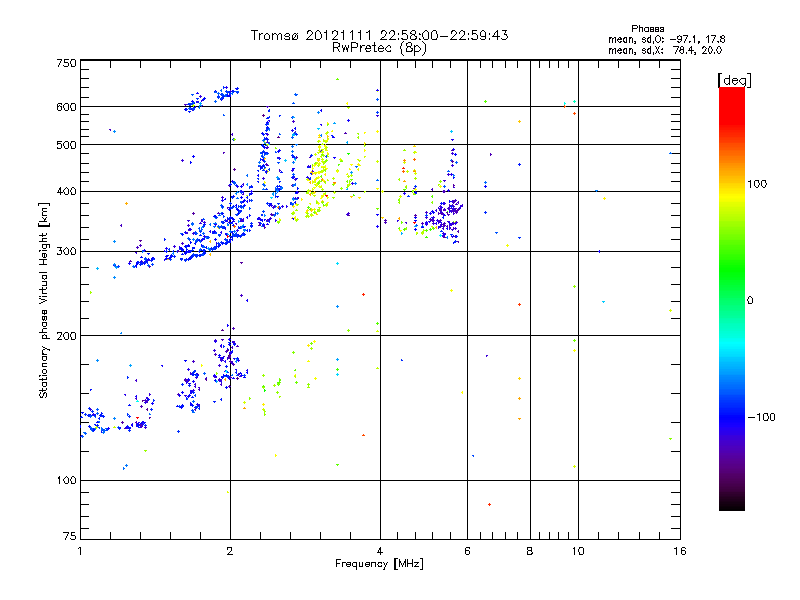The height and width of the screenshot is (600, 800).
Task: Click the 'mean, sd,O: -97.1, 17.8' statistics line
Action: pos(666,39)
